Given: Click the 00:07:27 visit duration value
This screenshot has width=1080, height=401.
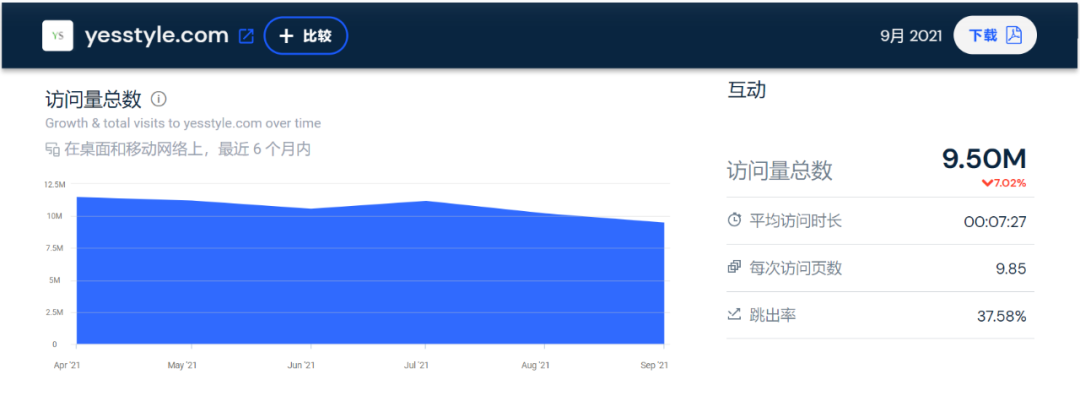Looking at the screenshot, I should point(995,221).
